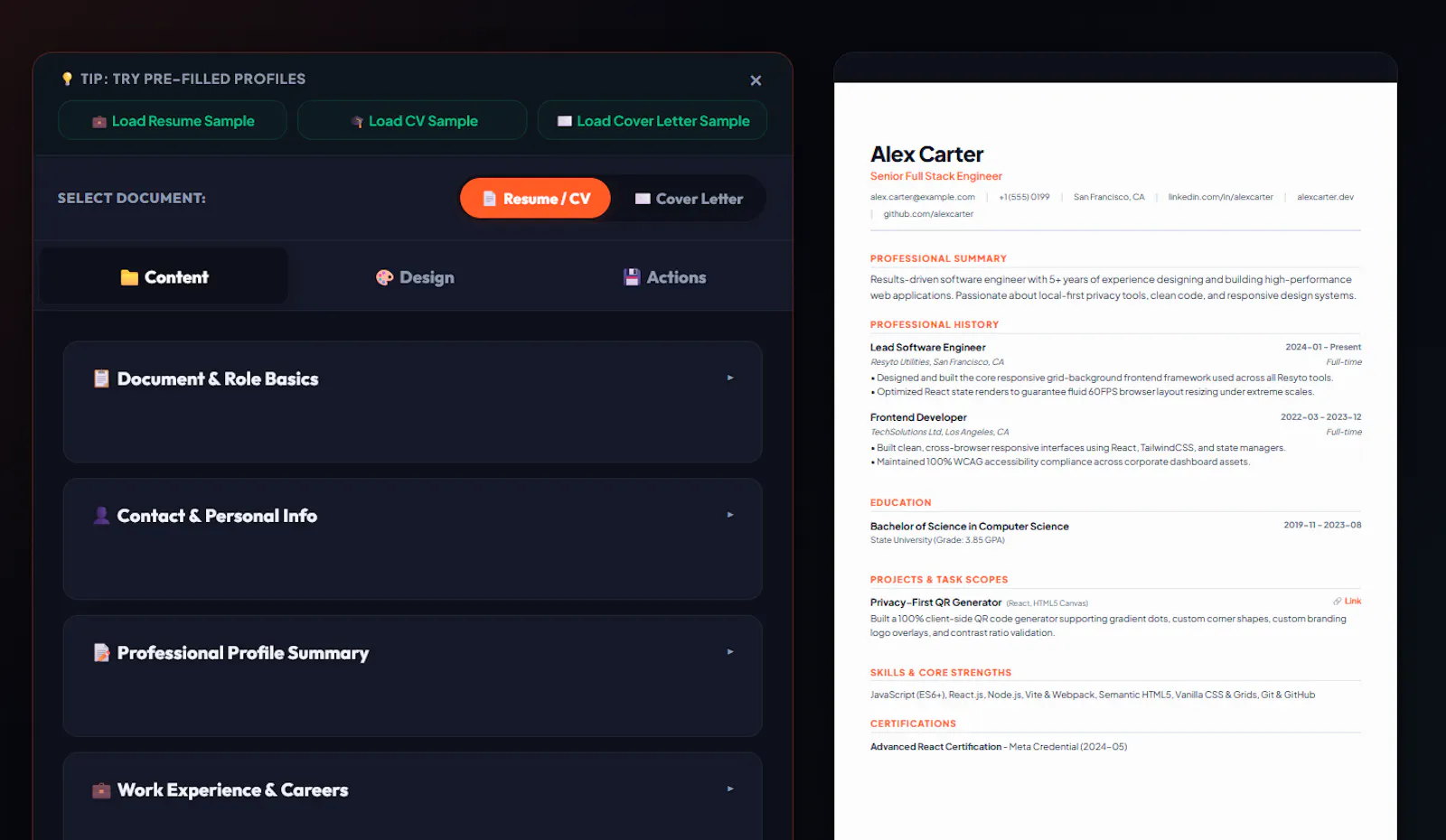Click the clipboard icon beside Document & Role Basics
Screen dimensions: 1446x840
click(x=101, y=378)
